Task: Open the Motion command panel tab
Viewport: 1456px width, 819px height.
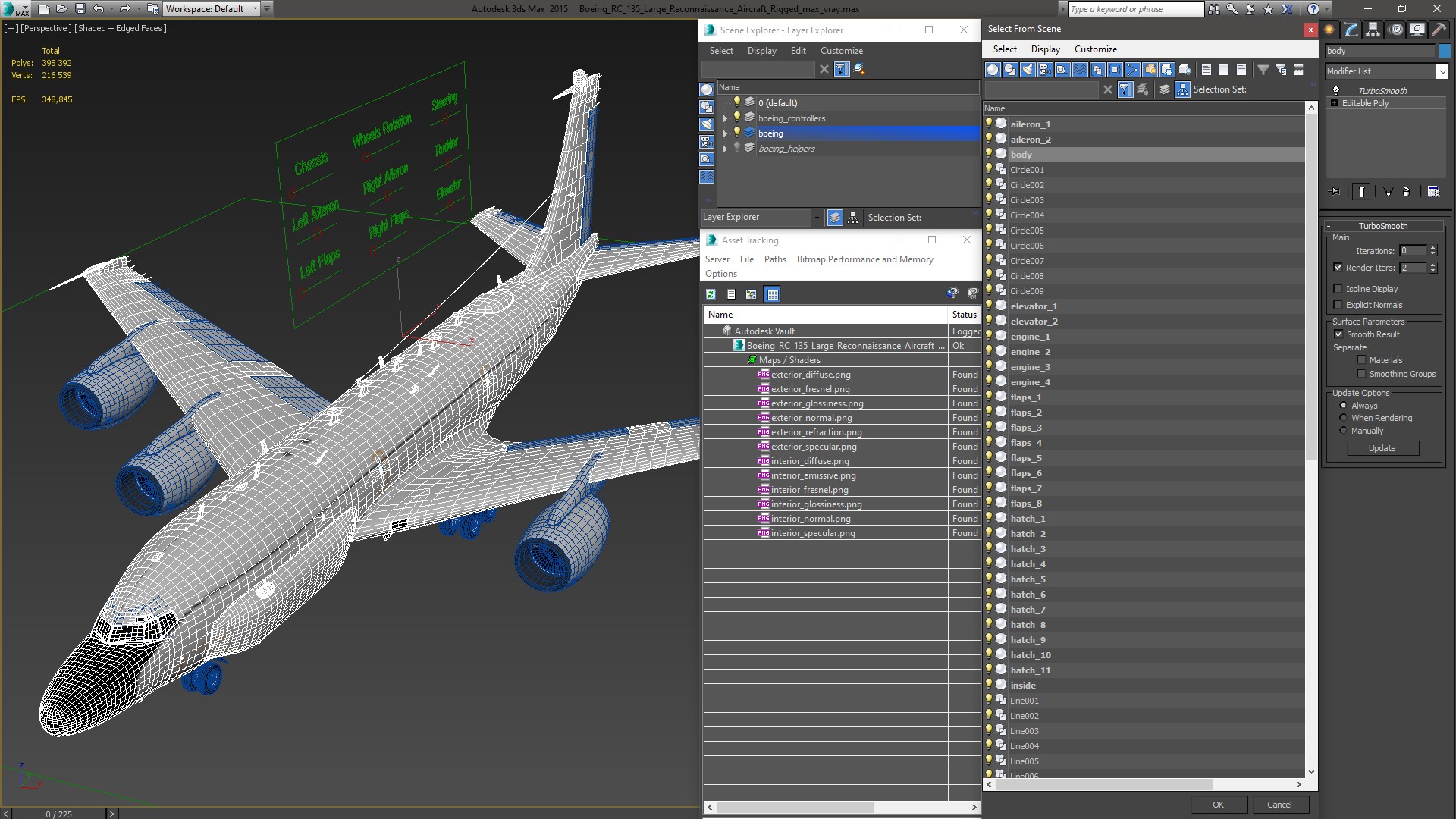Action: click(x=1396, y=30)
